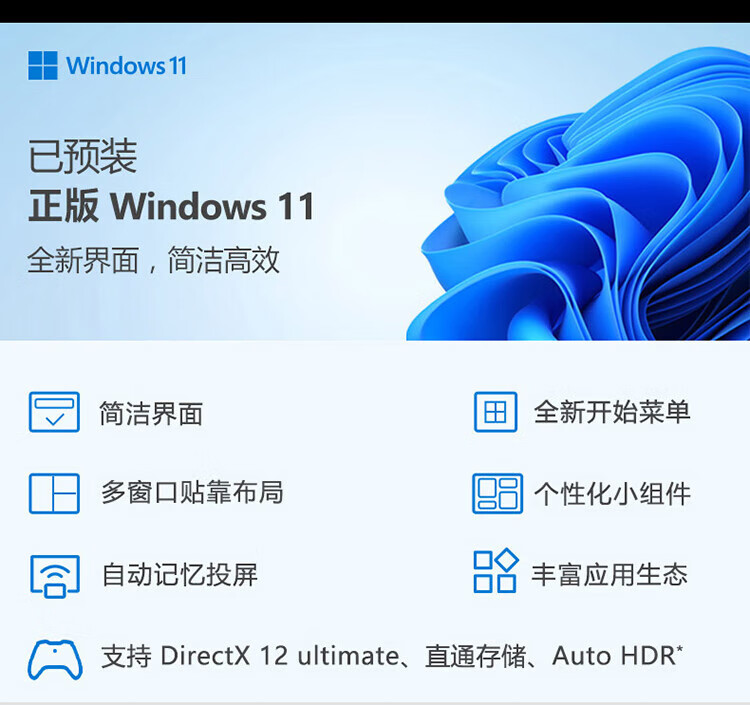Select the 简洁界面 label
Screen dimensions: 750x705
click(151, 413)
